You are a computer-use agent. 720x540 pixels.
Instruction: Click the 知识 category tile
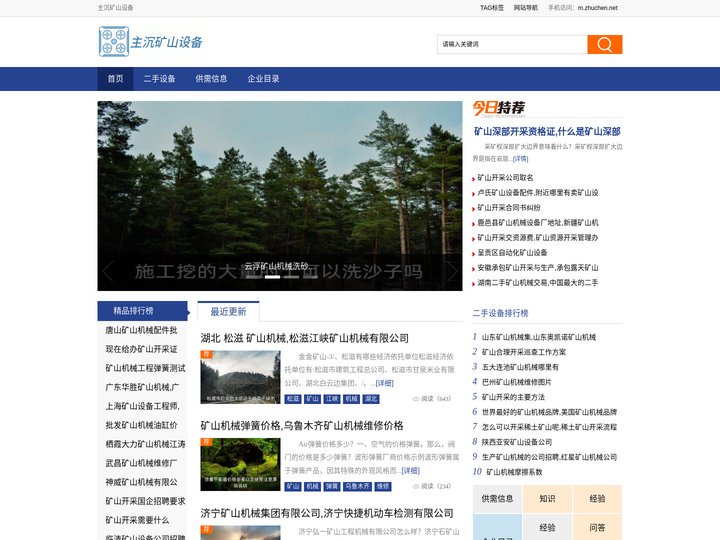[547, 499]
